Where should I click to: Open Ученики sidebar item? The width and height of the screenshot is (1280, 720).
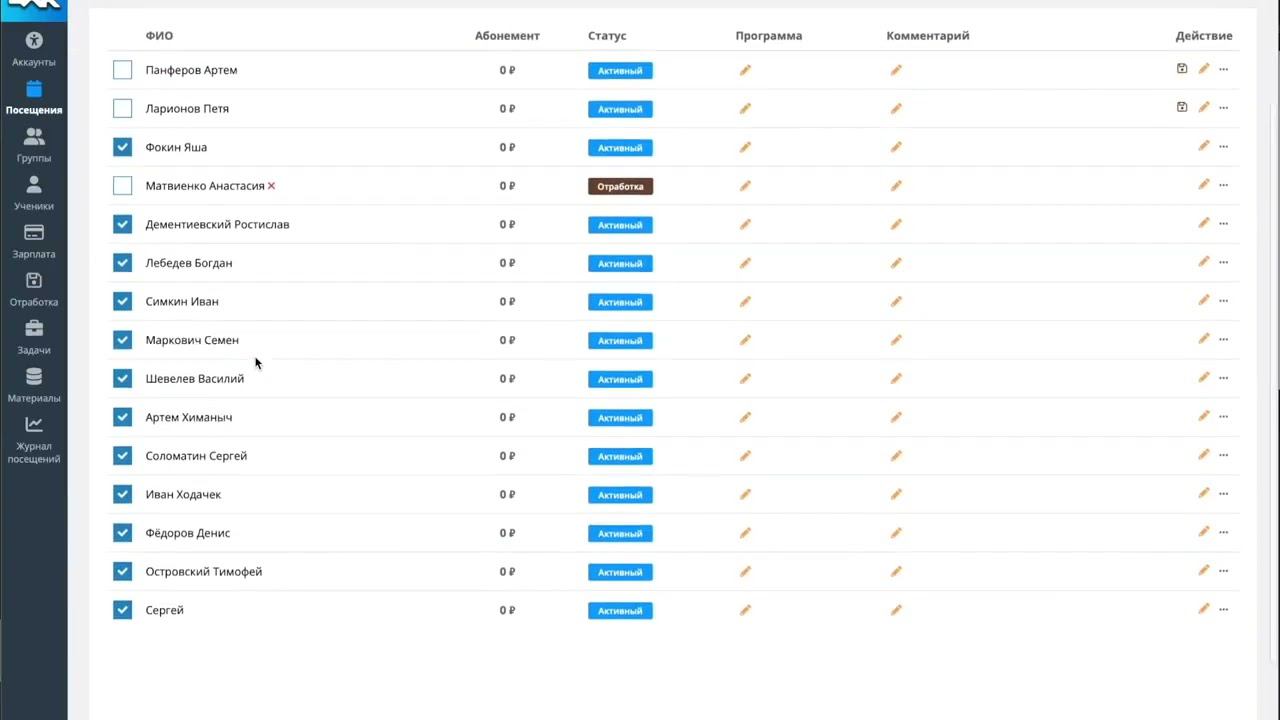coord(34,194)
